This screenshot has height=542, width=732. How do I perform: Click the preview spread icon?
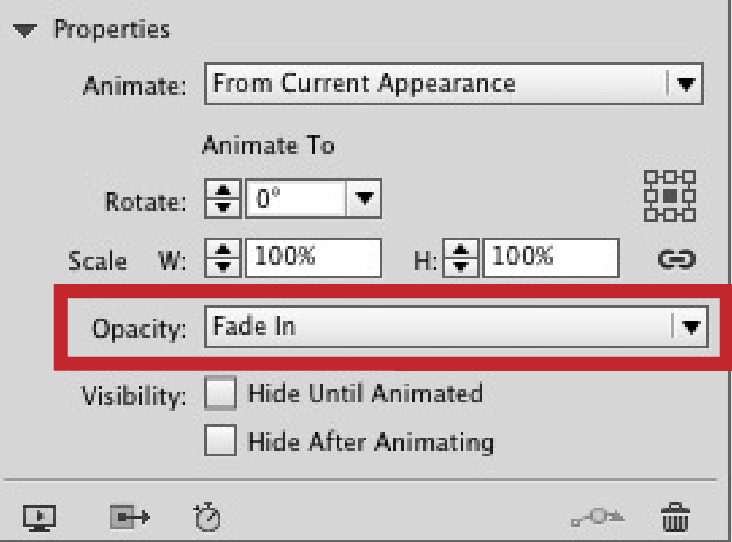tap(39, 517)
